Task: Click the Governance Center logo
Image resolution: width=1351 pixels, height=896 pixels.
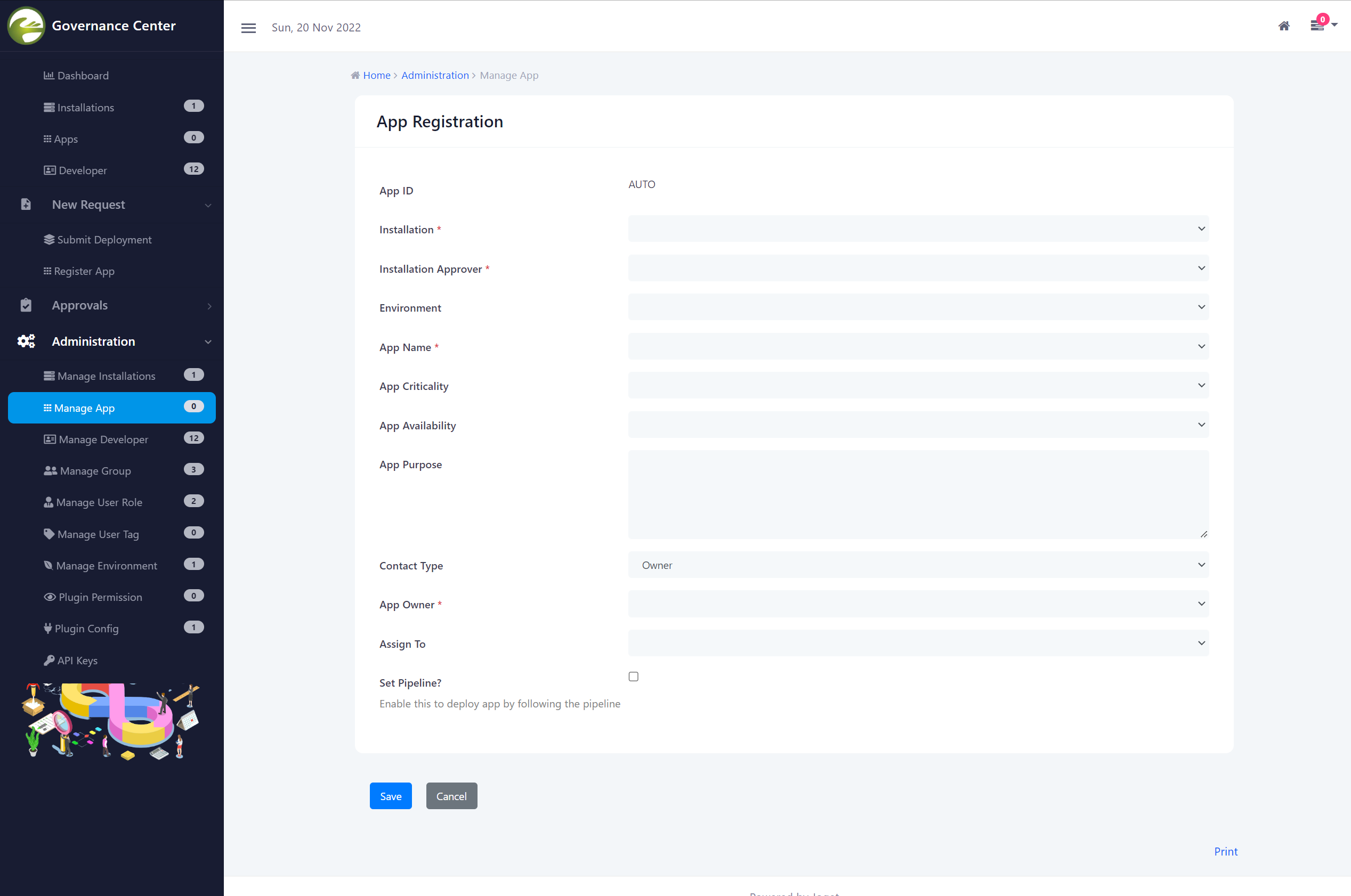Action: tap(26, 26)
